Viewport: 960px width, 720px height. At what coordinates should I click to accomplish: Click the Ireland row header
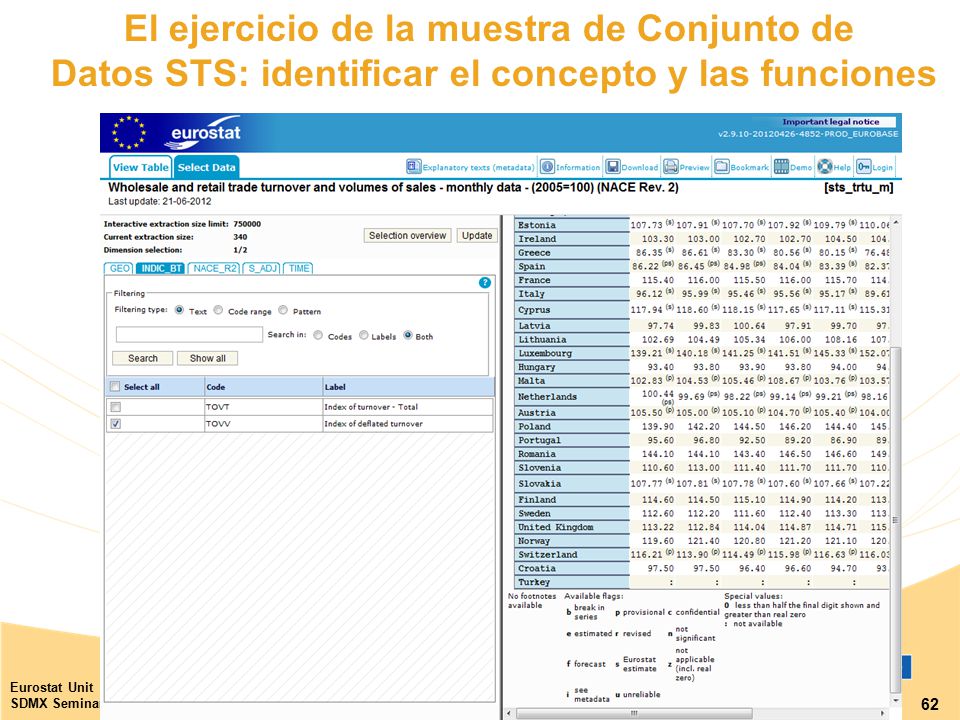coord(572,239)
